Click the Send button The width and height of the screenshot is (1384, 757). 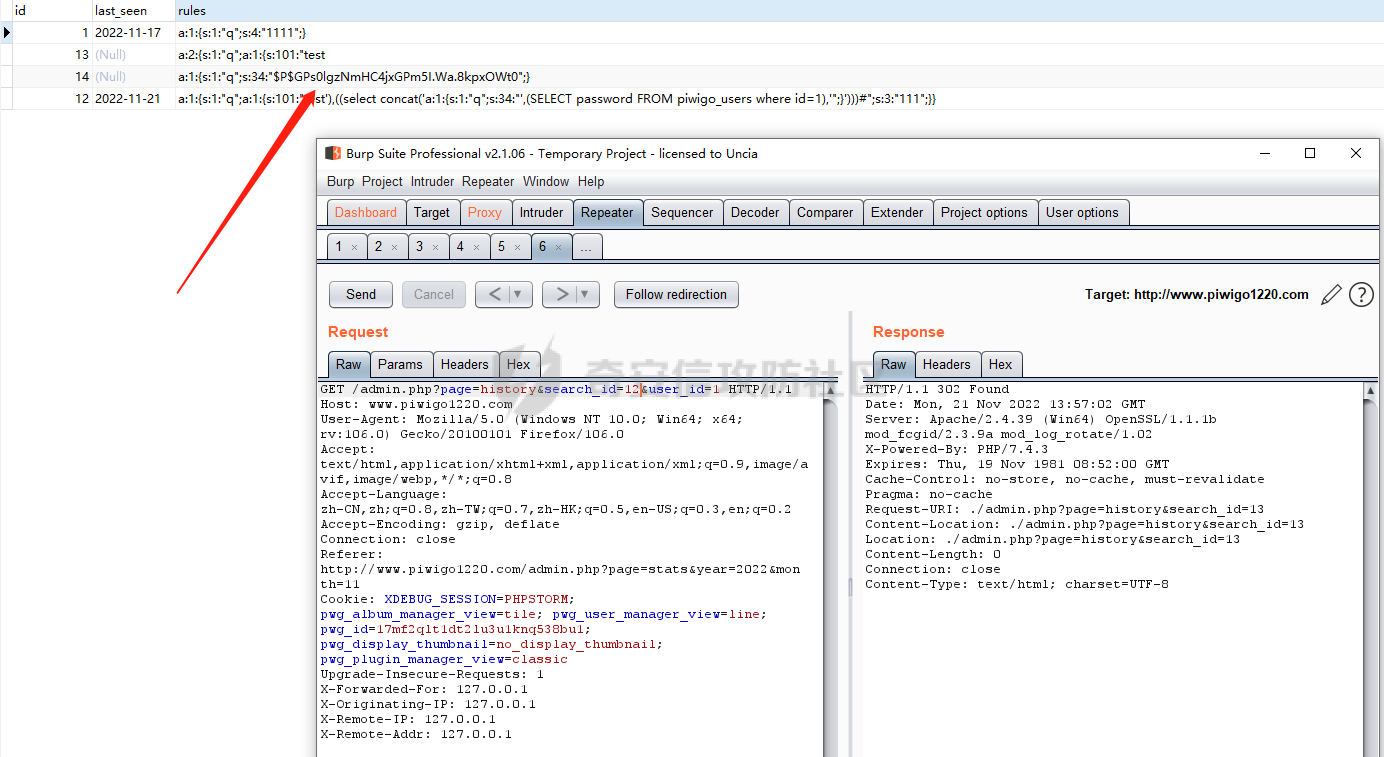click(x=361, y=294)
